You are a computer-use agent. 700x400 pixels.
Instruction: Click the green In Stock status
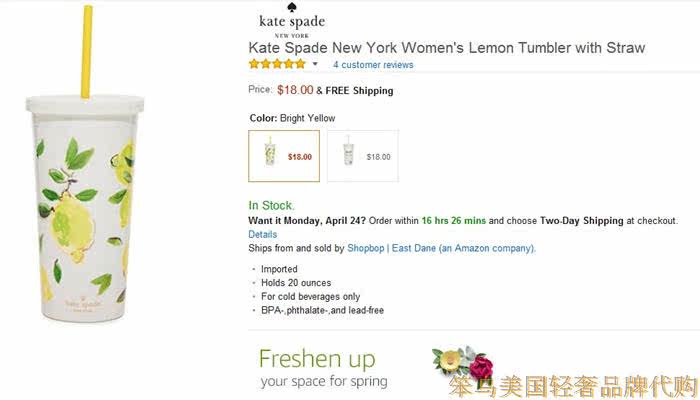[271, 205]
